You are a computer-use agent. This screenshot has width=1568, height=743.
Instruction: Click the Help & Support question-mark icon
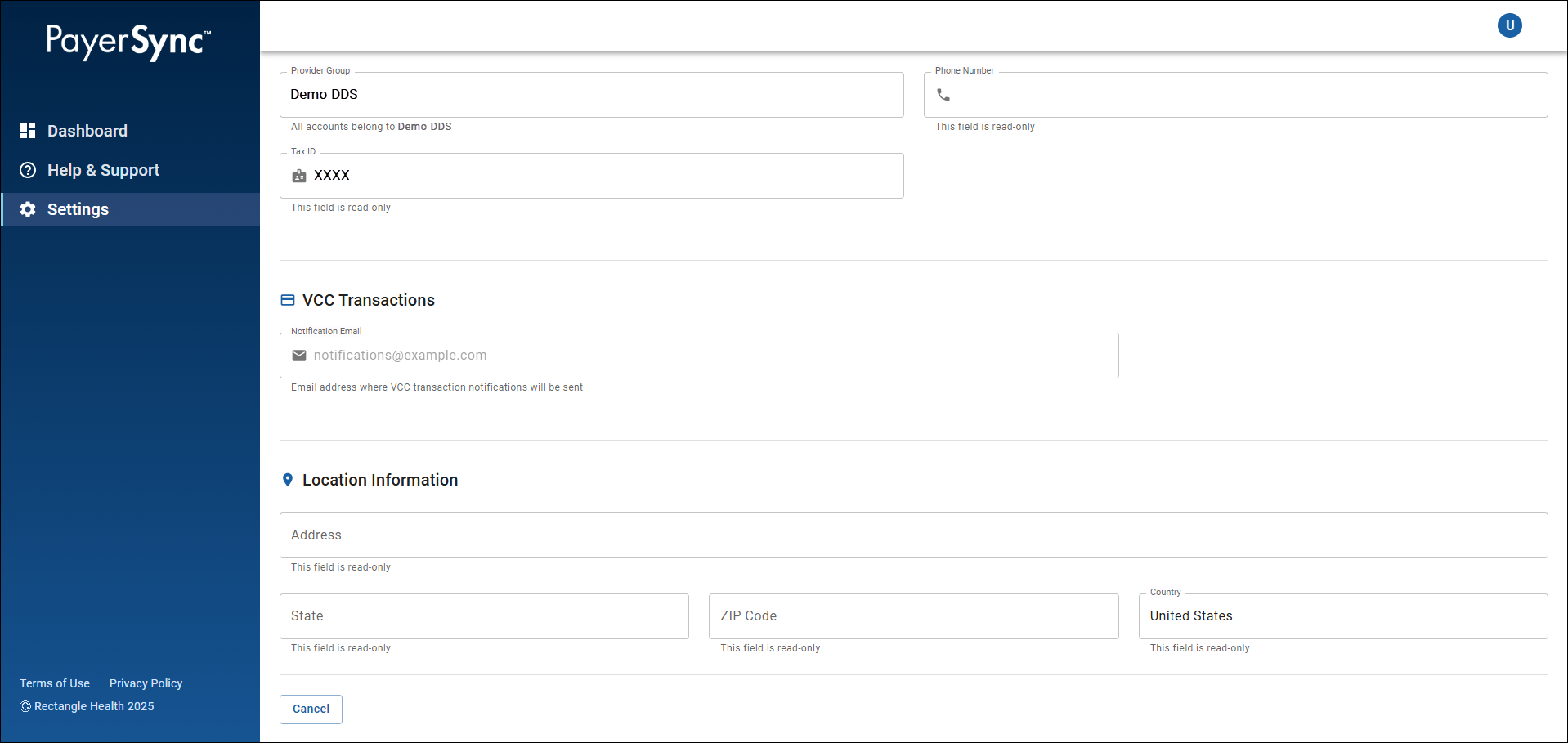(28, 170)
